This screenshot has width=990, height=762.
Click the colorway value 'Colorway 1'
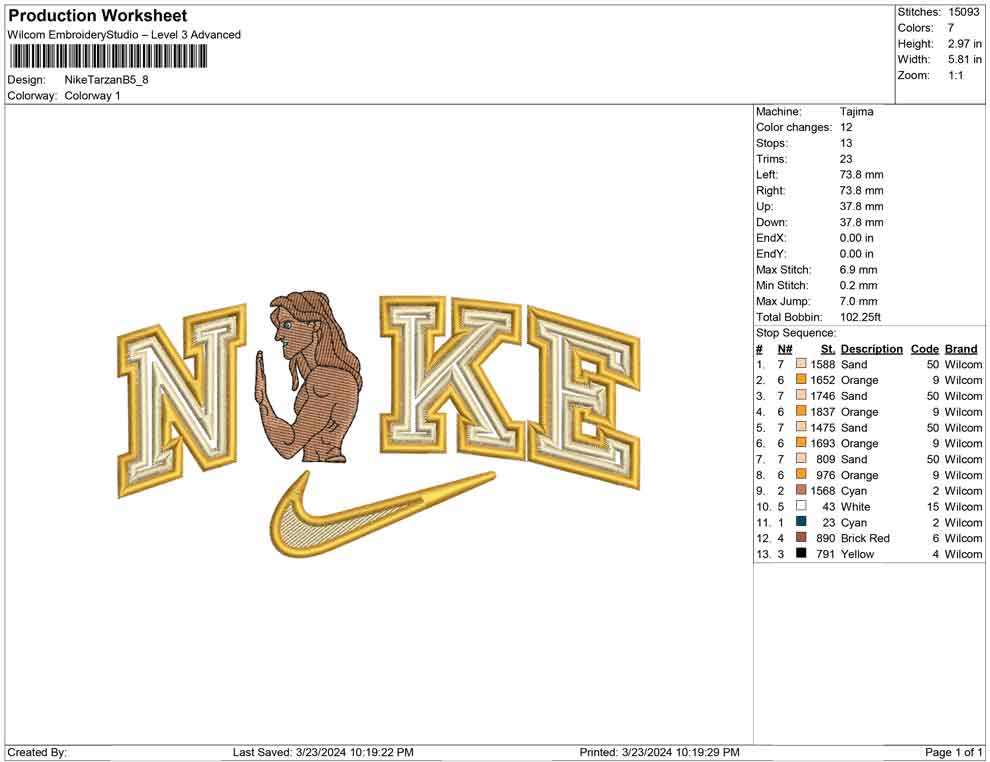pyautogui.click(x=92, y=95)
